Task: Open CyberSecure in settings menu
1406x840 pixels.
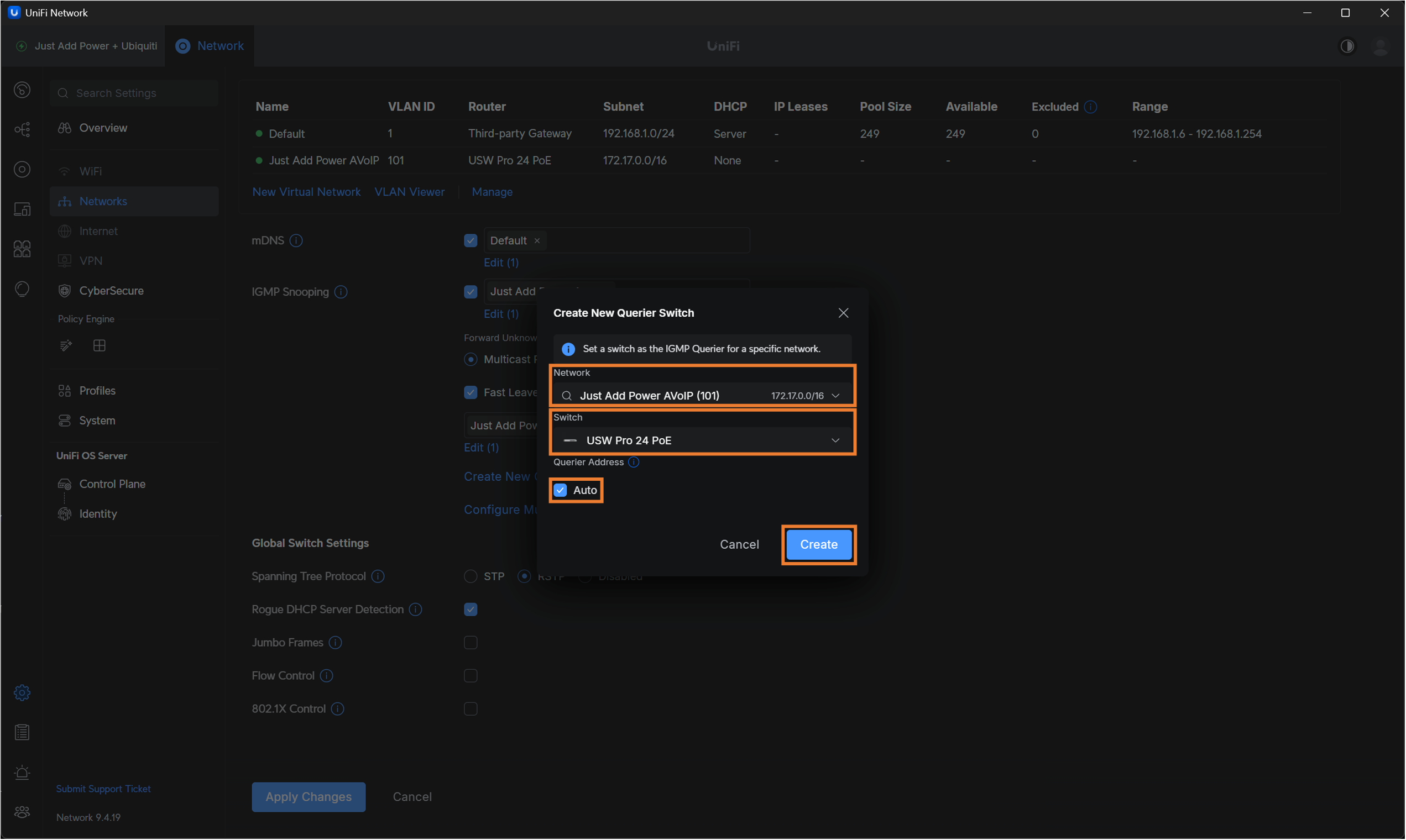Action: pyautogui.click(x=111, y=290)
